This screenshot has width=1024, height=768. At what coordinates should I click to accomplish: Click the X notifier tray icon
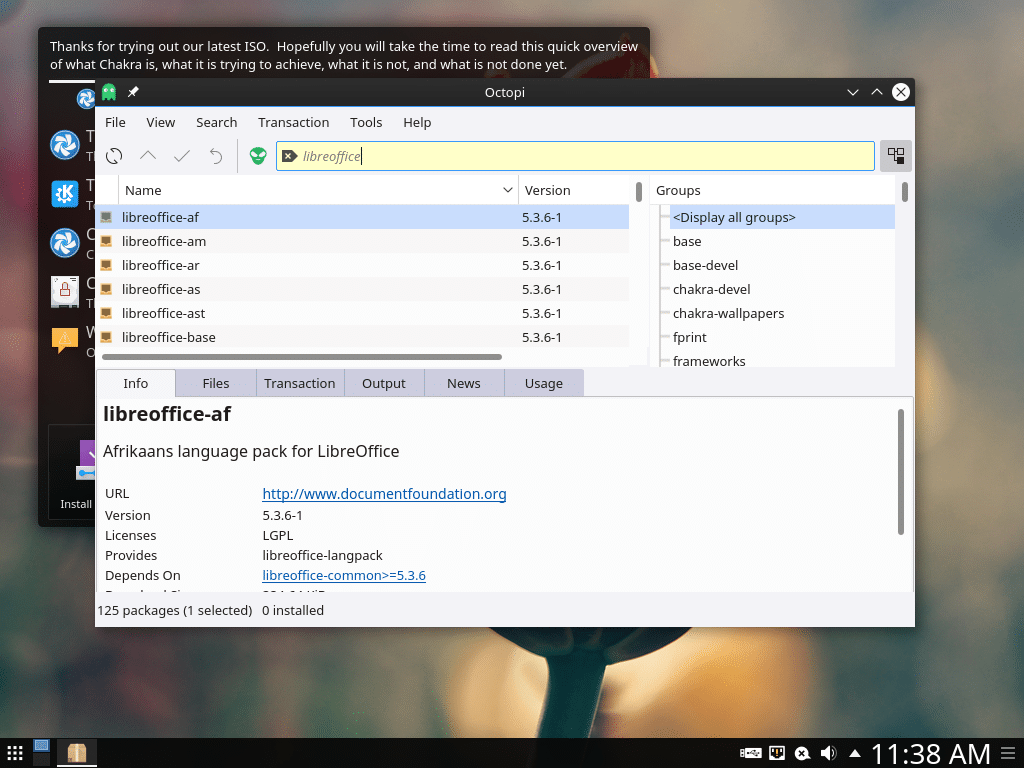click(803, 754)
